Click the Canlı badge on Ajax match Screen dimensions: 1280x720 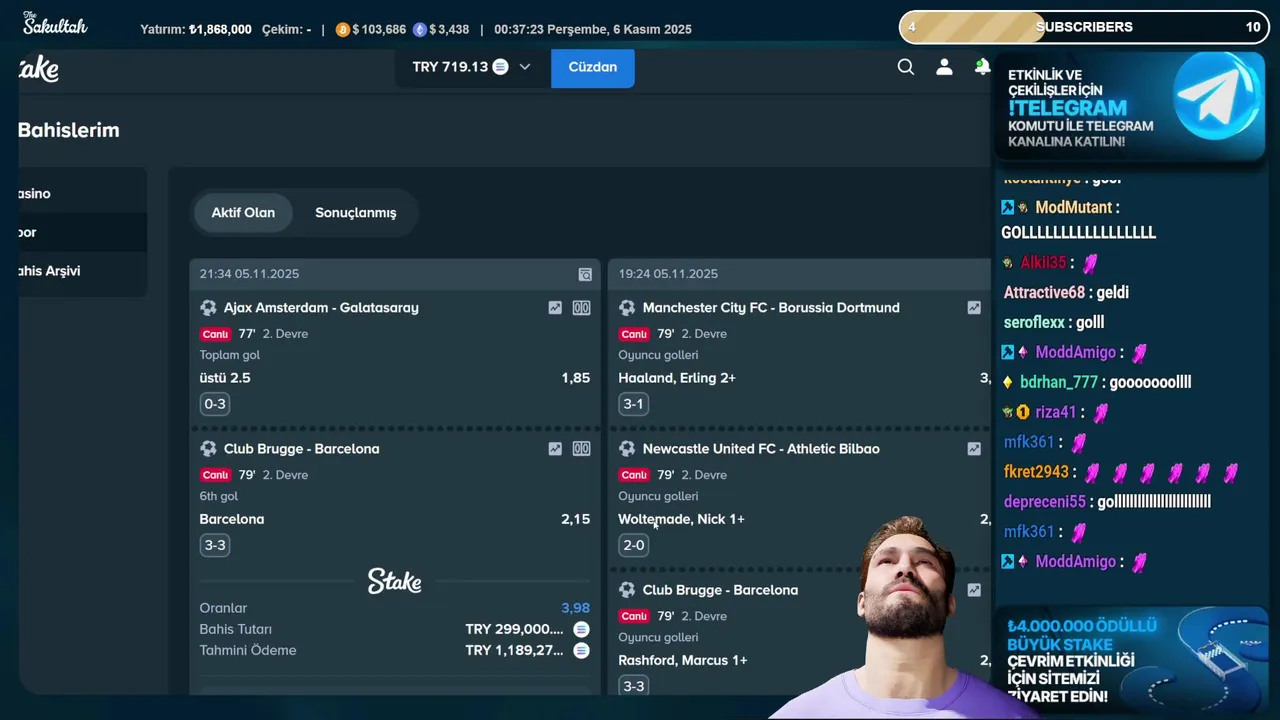point(215,334)
